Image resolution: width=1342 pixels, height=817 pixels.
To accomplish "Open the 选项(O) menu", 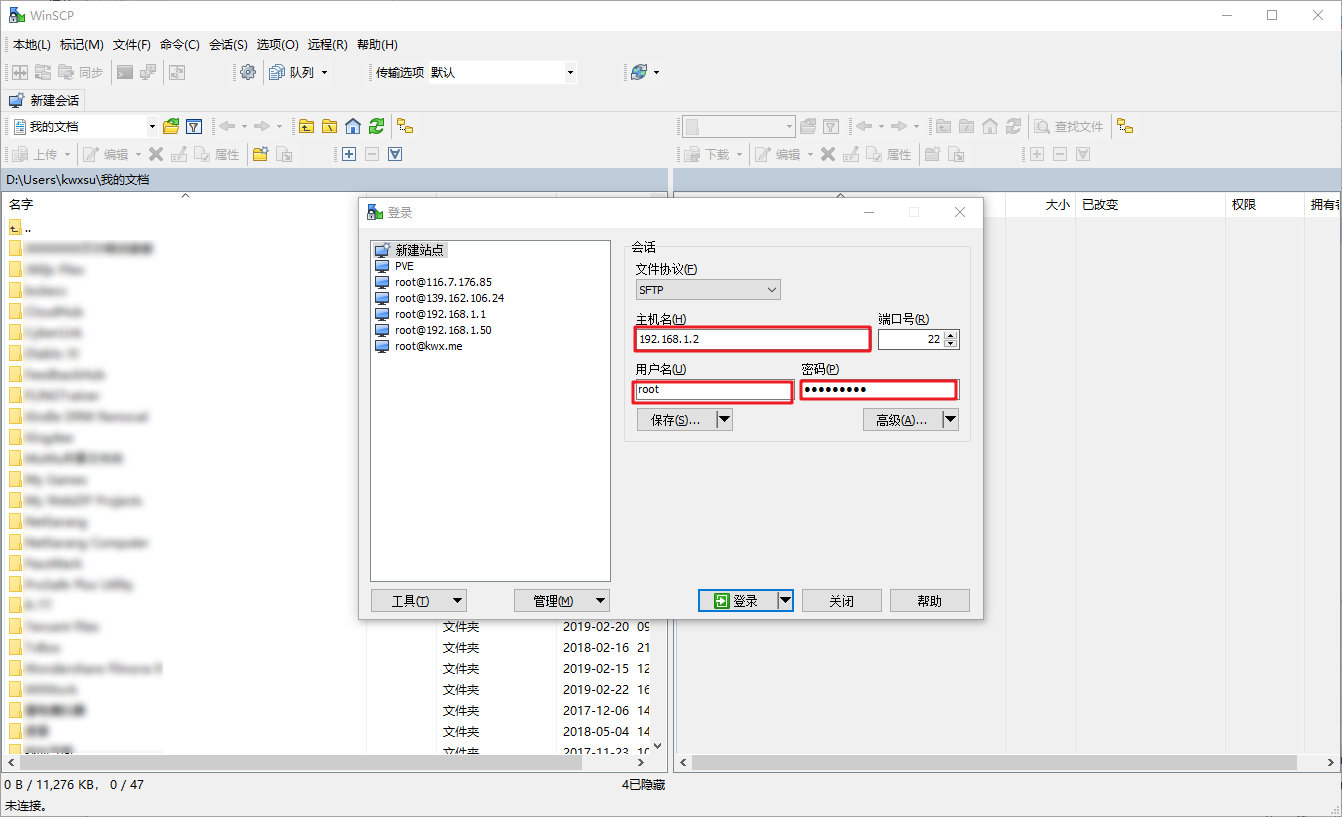I will coord(277,45).
